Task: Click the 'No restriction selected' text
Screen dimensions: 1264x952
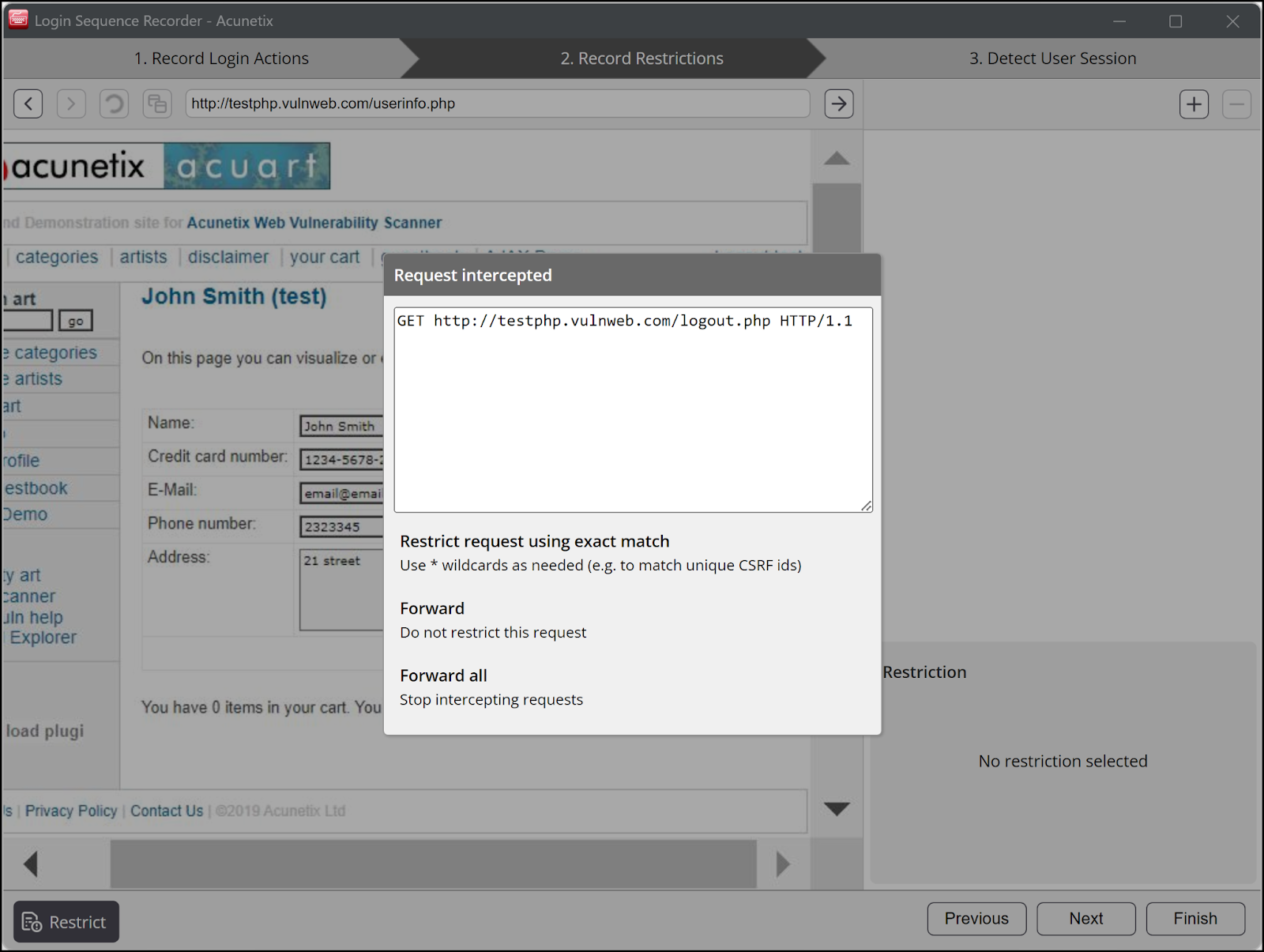Action: tap(1063, 761)
